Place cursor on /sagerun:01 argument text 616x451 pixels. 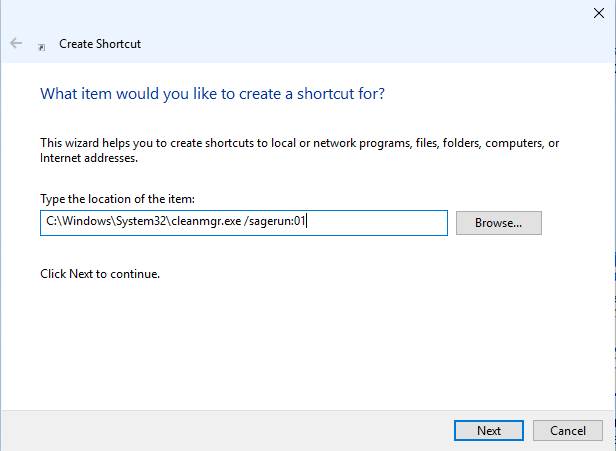coord(274,221)
